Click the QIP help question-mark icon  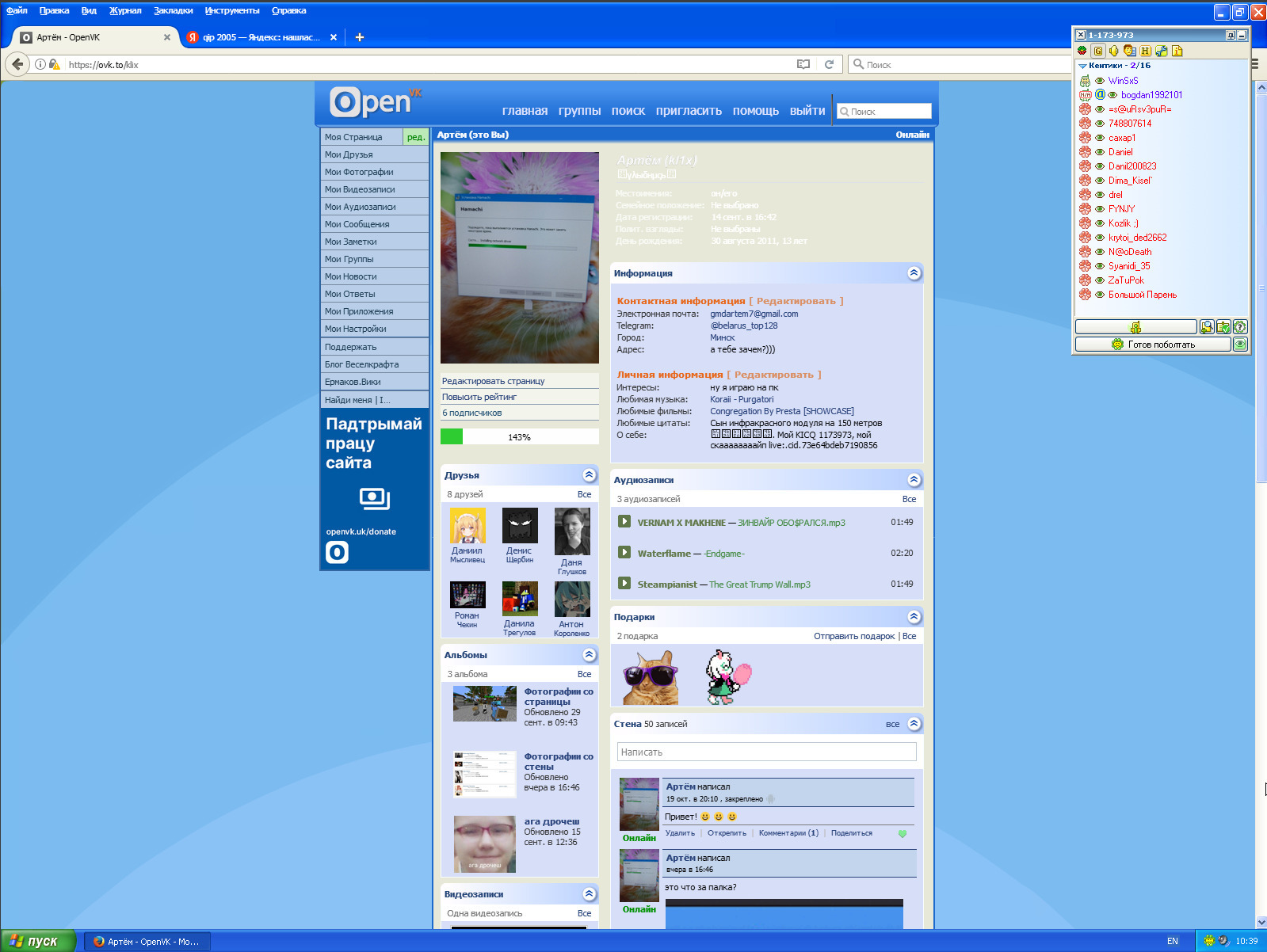coord(1240,327)
